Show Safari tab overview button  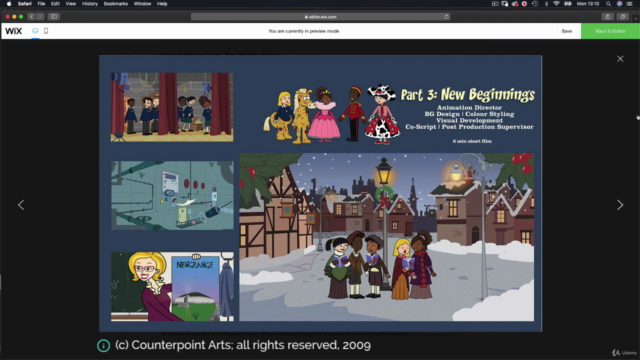[622, 17]
